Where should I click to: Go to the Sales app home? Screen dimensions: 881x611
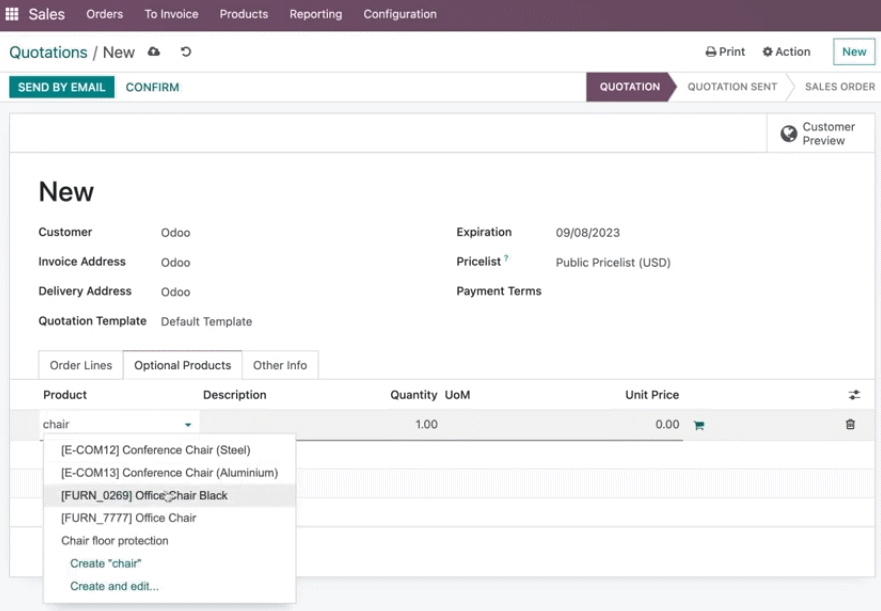(47, 14)
